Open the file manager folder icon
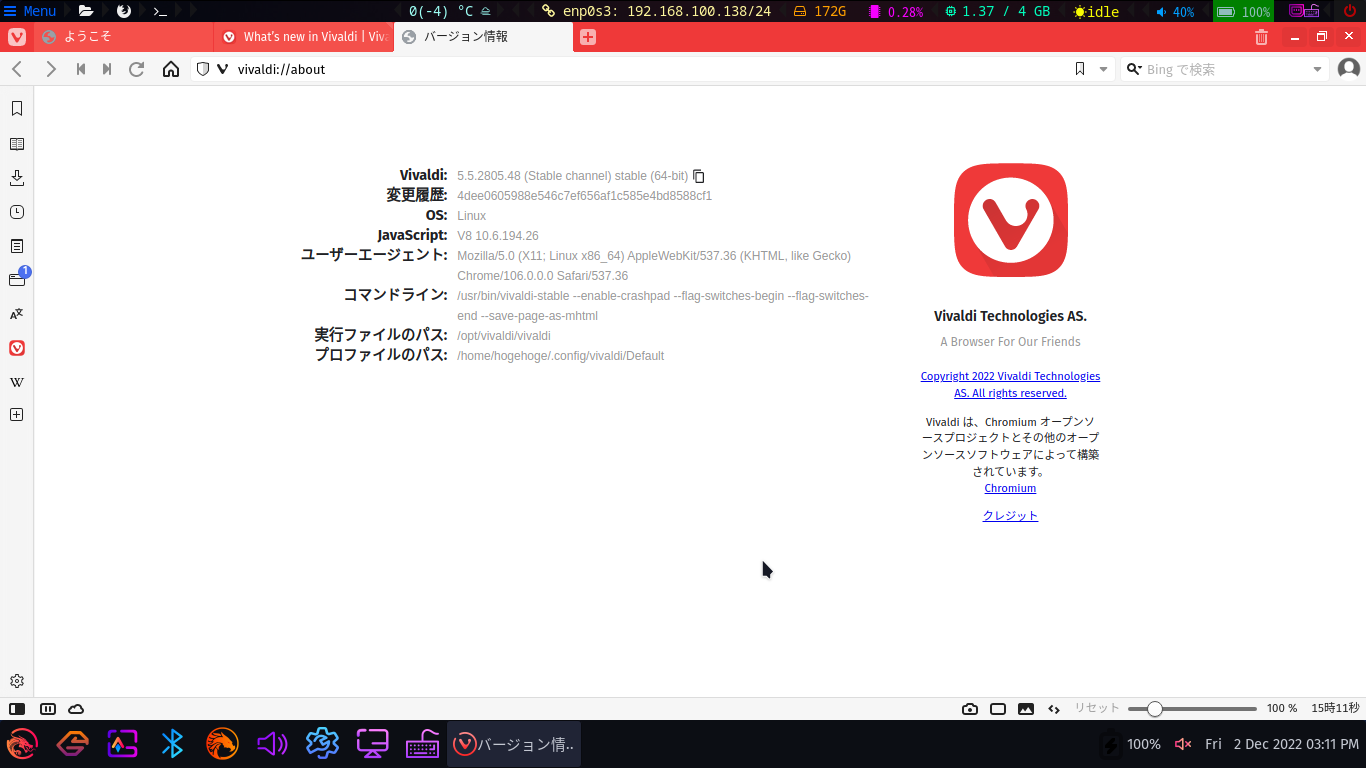The width and height of the screenshot is (1366, 768). (86, 11)
